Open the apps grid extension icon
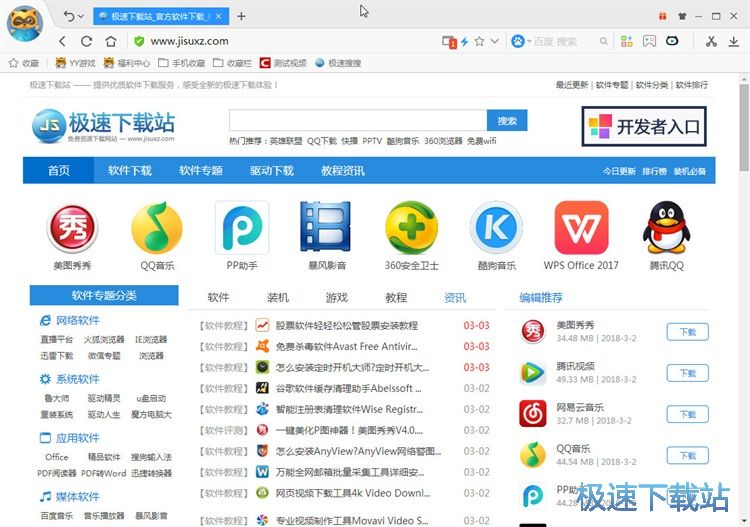 click(627, 42)
